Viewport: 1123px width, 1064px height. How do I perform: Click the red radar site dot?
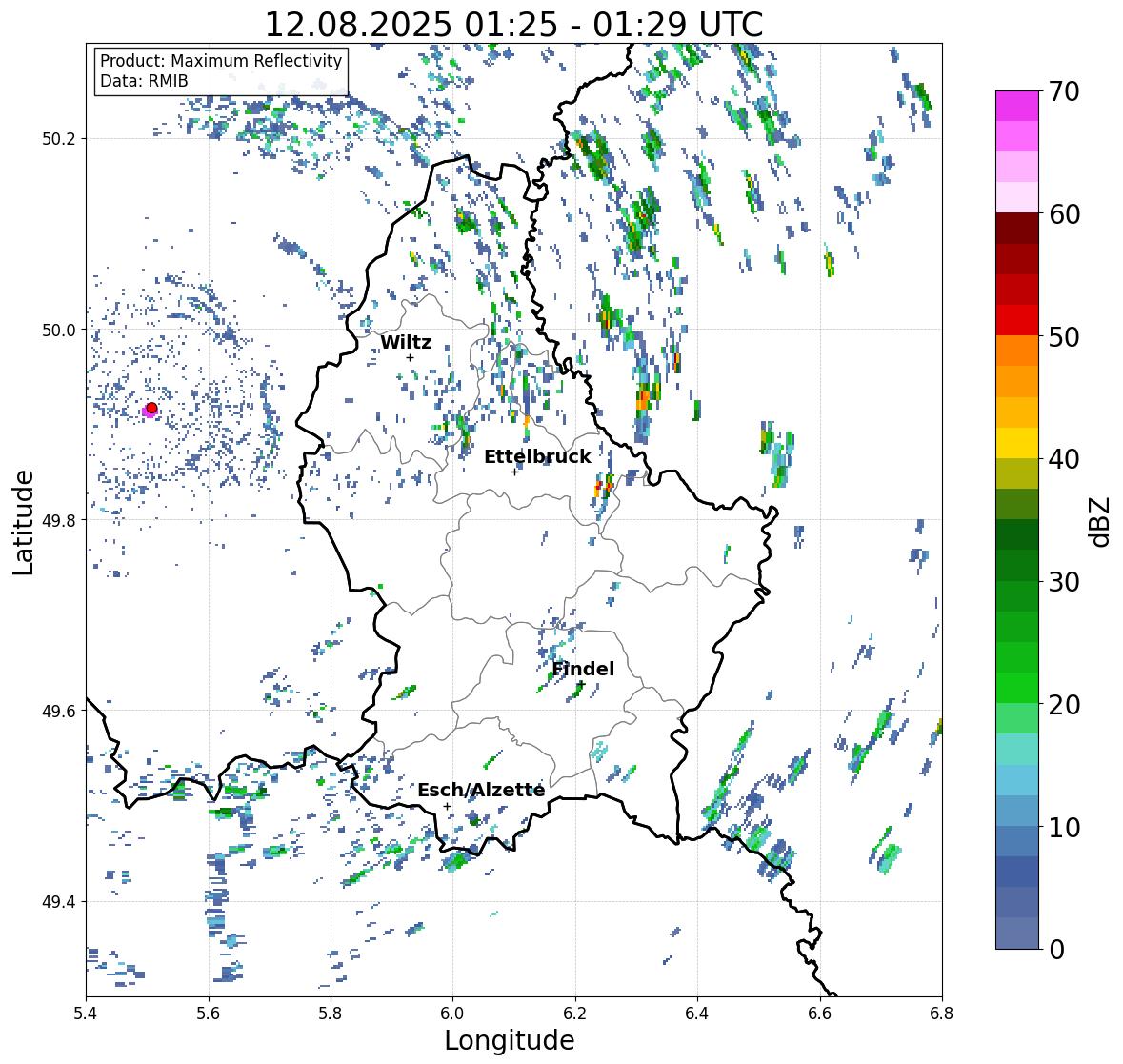pos(151,408)
